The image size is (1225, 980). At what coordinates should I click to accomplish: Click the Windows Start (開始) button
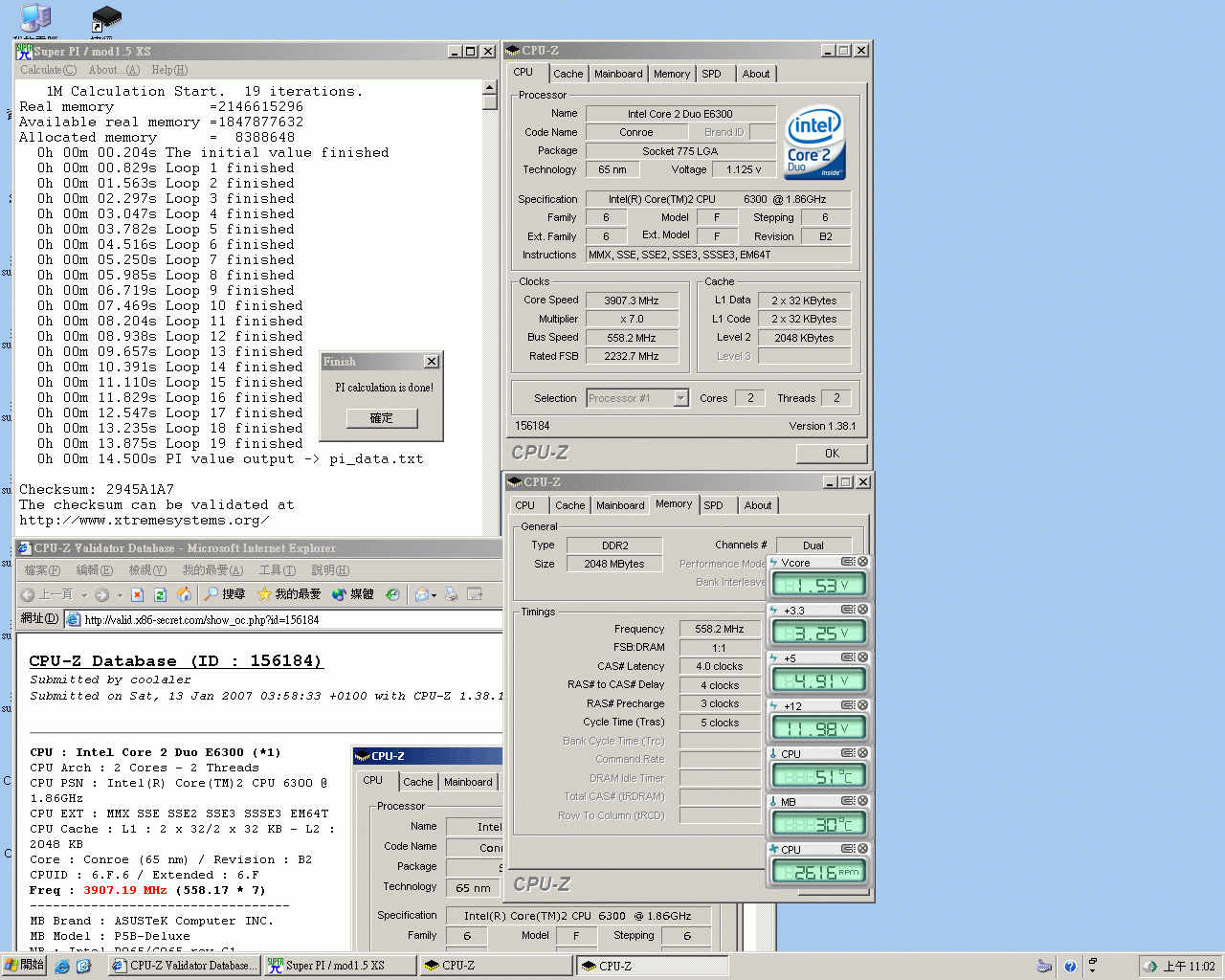(x=25, y=965)
